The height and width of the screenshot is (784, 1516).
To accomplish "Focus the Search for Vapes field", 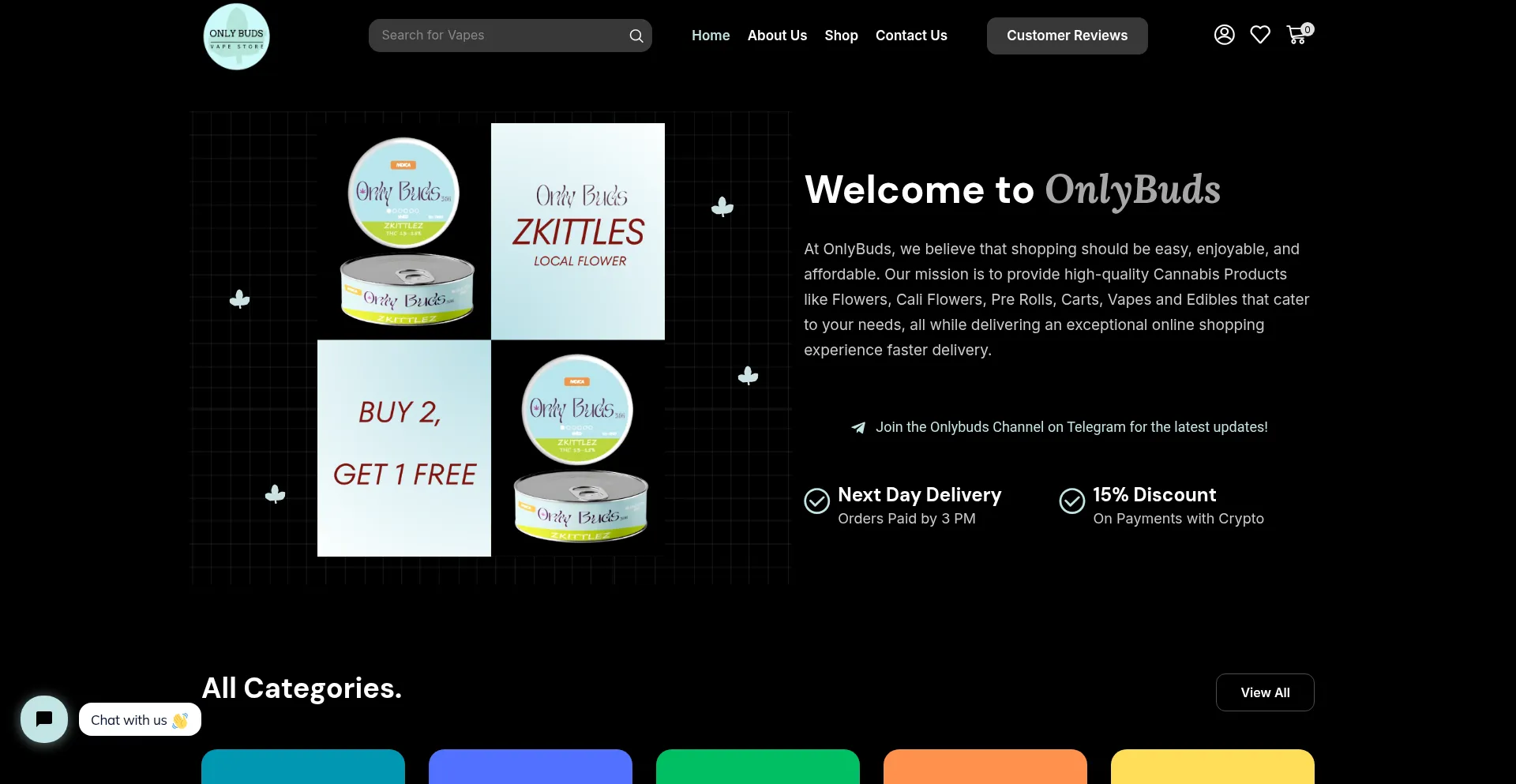I will point(510,36).
